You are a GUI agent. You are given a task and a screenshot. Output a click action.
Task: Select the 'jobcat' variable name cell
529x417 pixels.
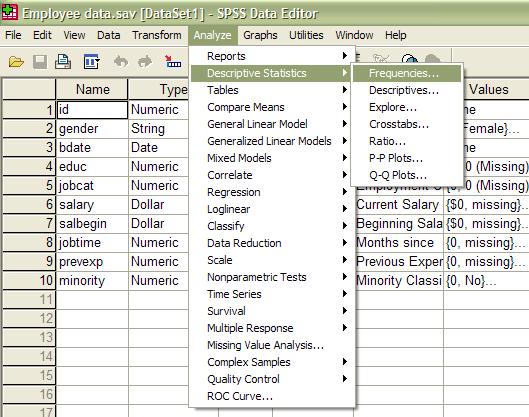[x=92, y=186]
